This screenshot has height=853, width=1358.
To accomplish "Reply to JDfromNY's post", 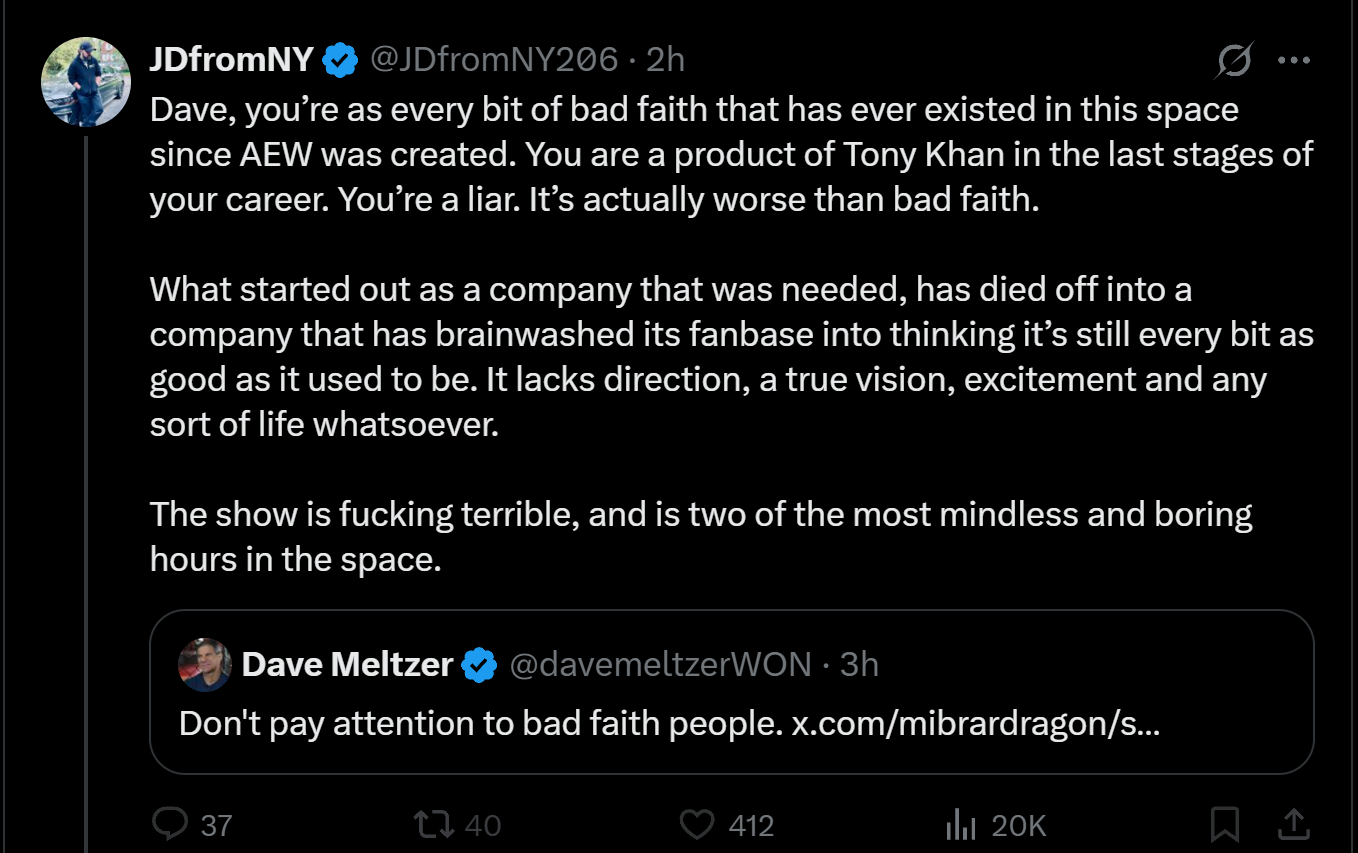I will pos(171,825).
